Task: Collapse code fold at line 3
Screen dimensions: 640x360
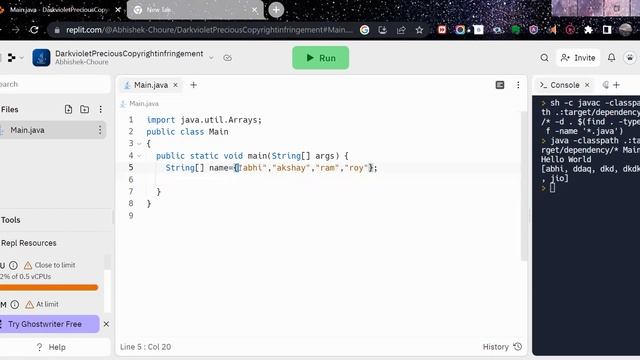Action: [139, 144]
